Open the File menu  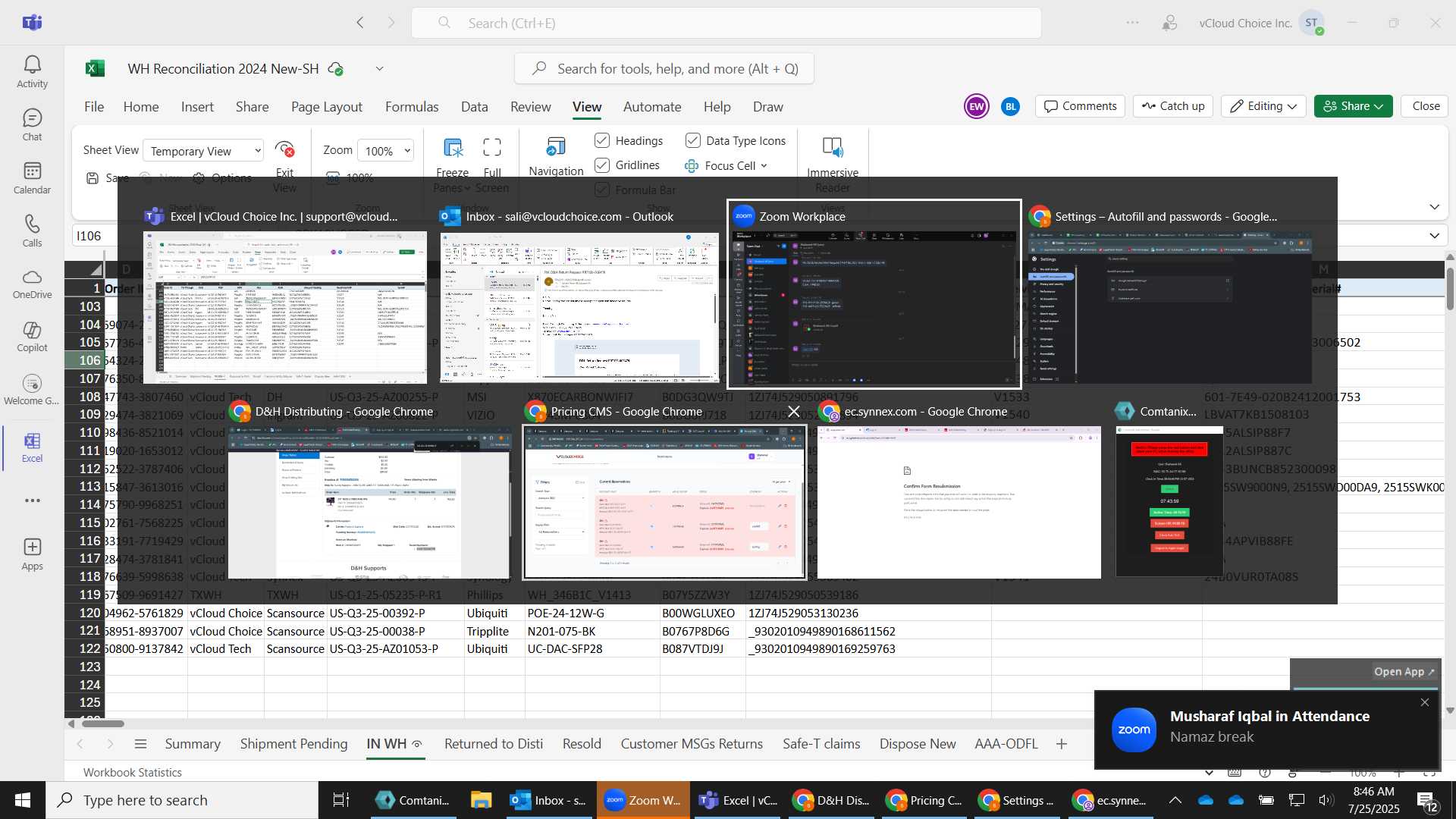(94, 107)
